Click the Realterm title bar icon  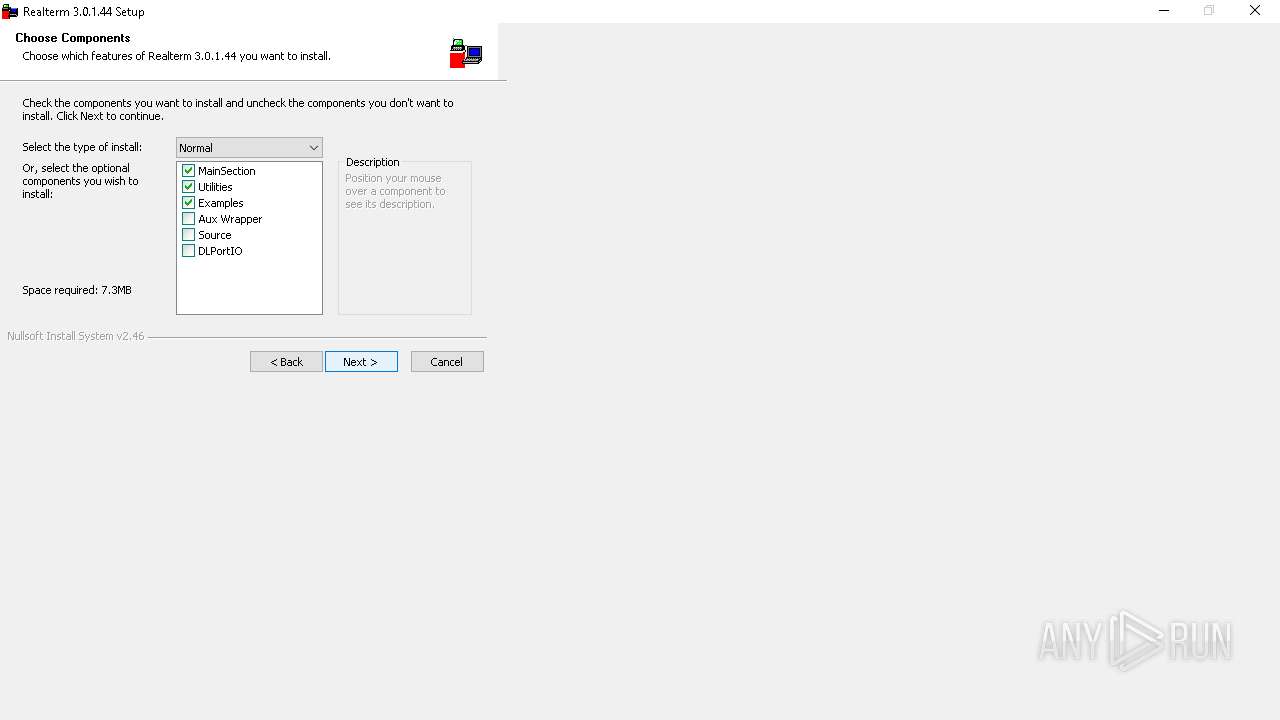point(10,12)
